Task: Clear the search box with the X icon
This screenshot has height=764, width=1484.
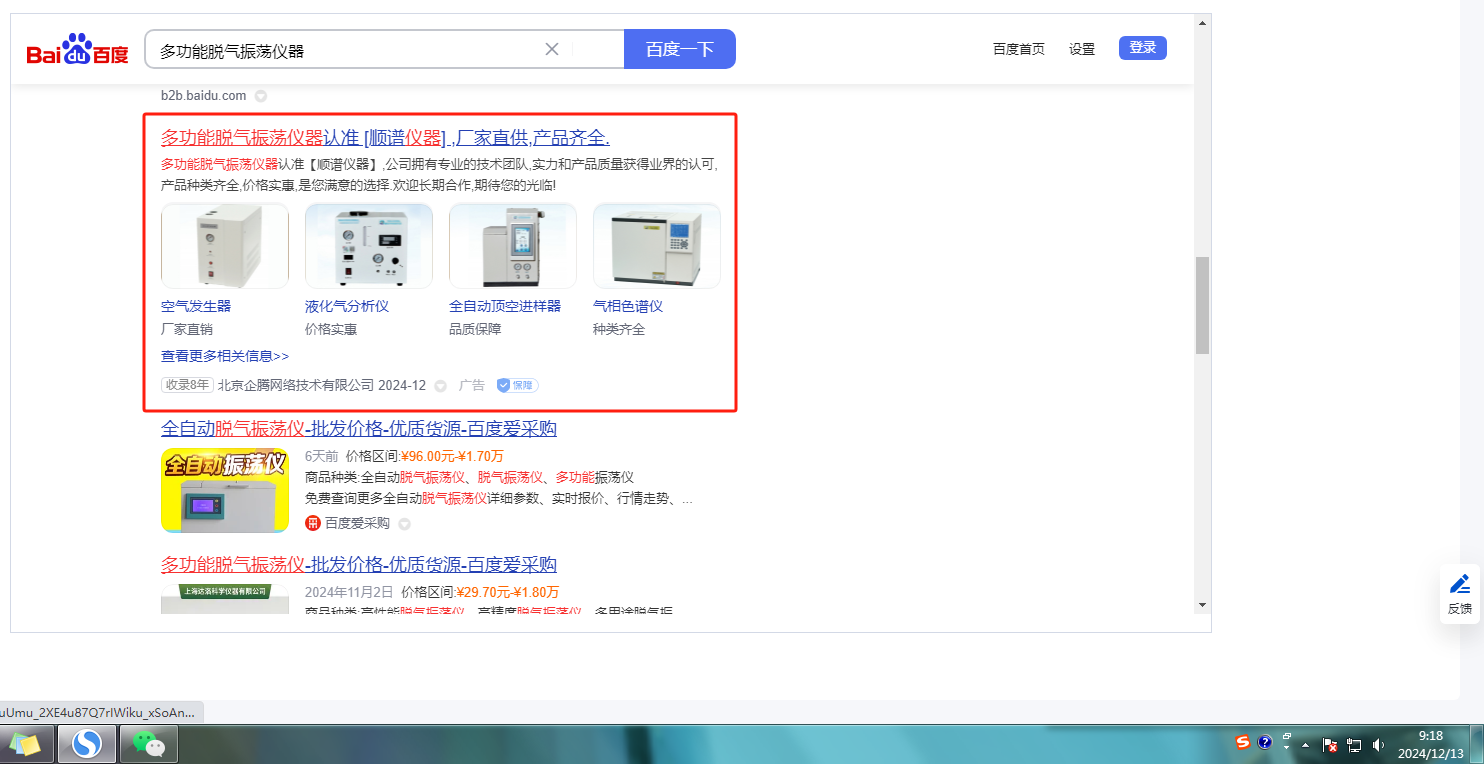Action: click(x=551, y=49)
